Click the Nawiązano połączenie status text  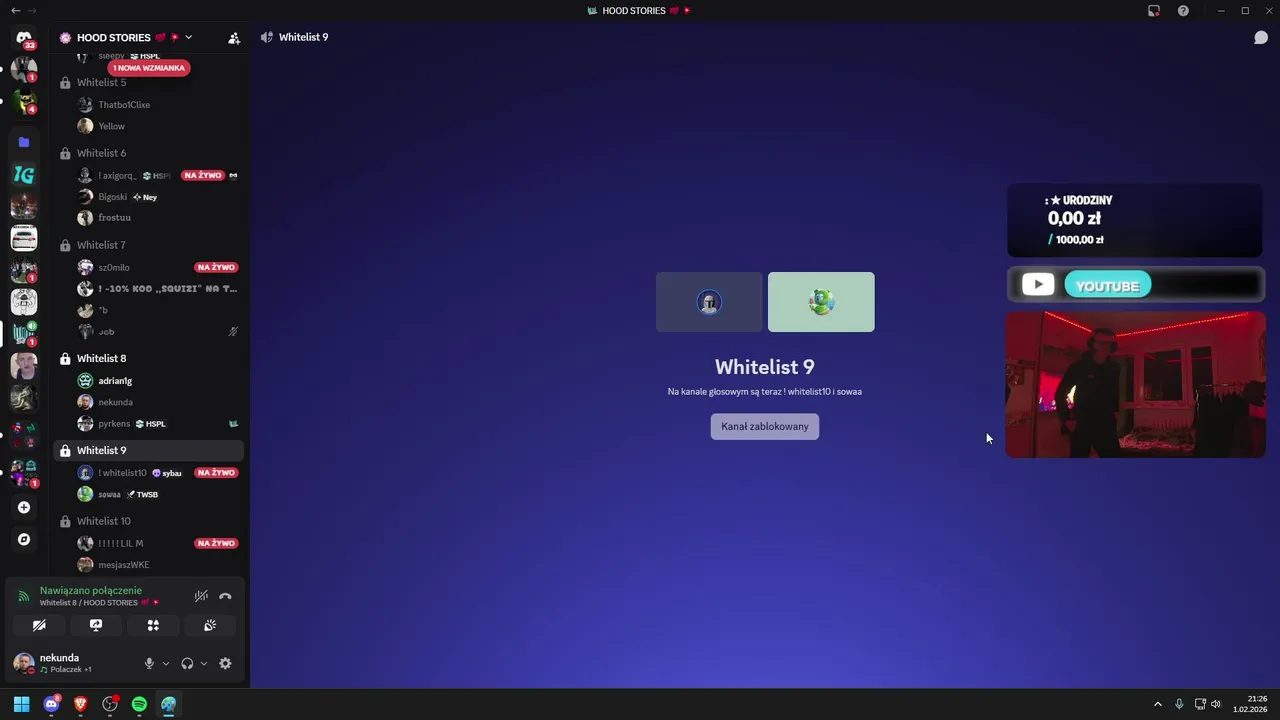point(91,591)
